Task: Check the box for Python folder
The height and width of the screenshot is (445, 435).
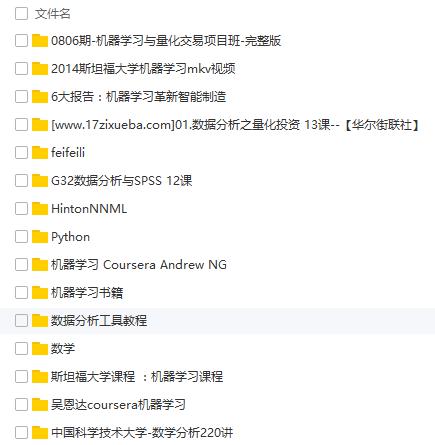Action: 21,237
